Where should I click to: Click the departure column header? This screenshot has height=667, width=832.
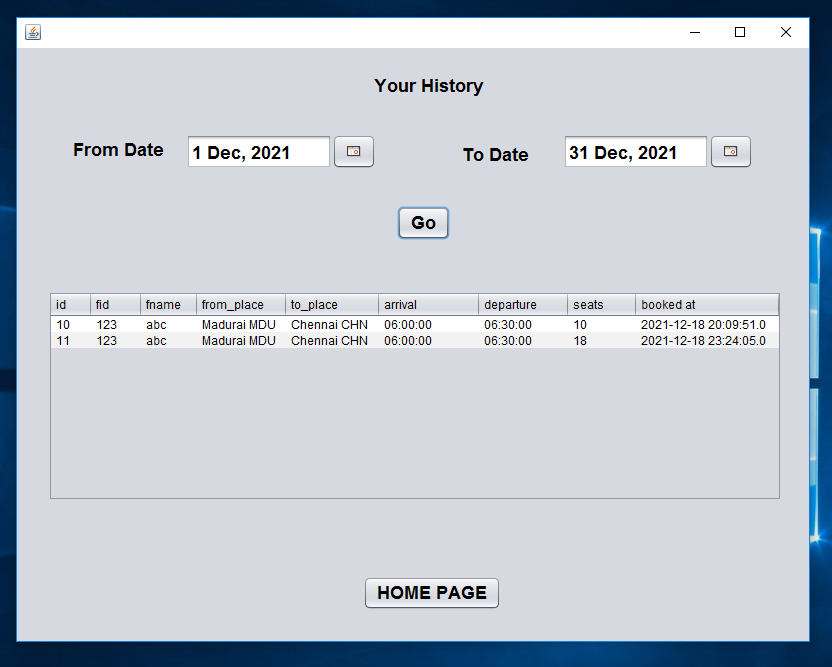pos(523,305)
